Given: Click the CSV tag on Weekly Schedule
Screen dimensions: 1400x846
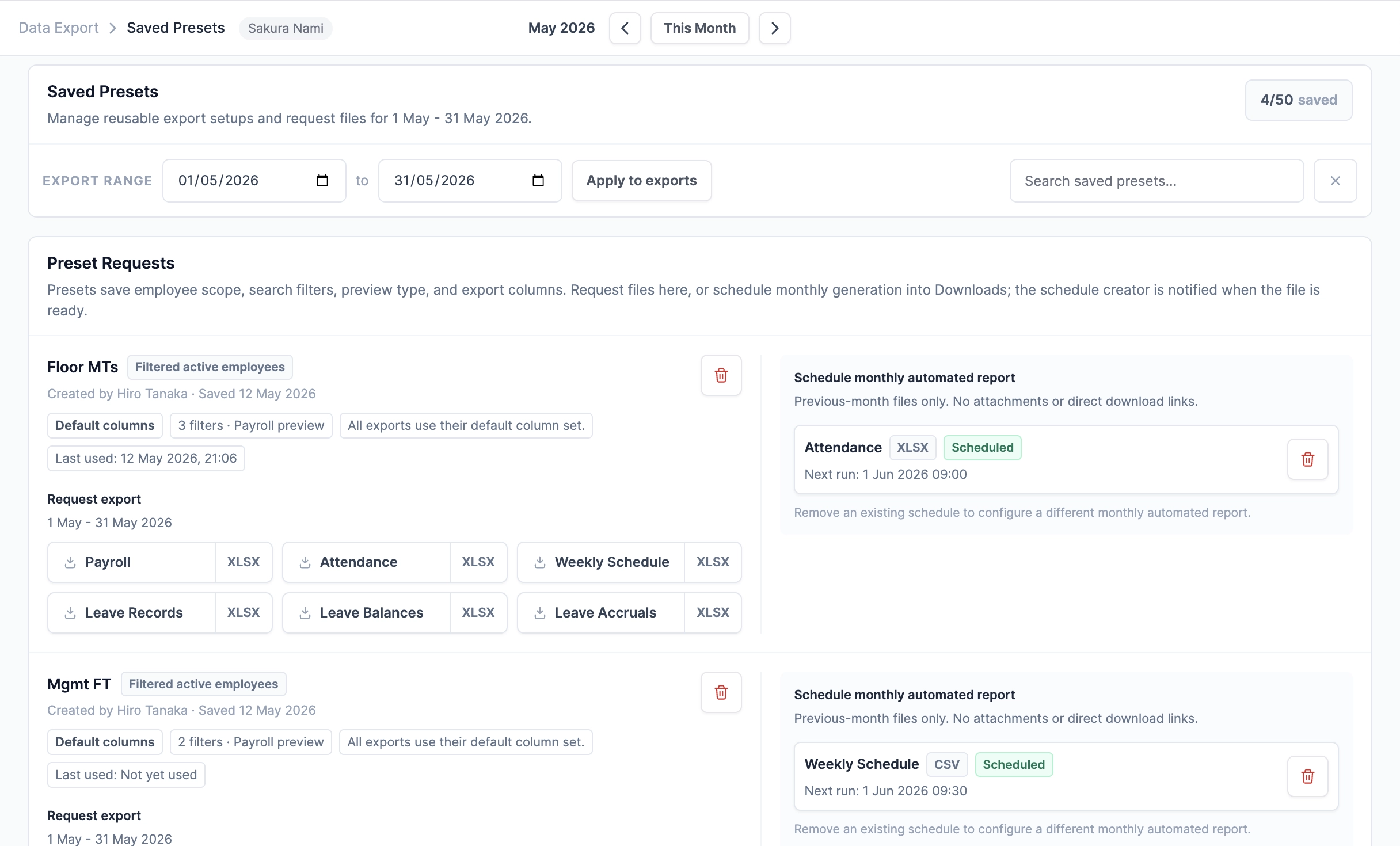Looking at the screenshot, I should pos(947,765).
